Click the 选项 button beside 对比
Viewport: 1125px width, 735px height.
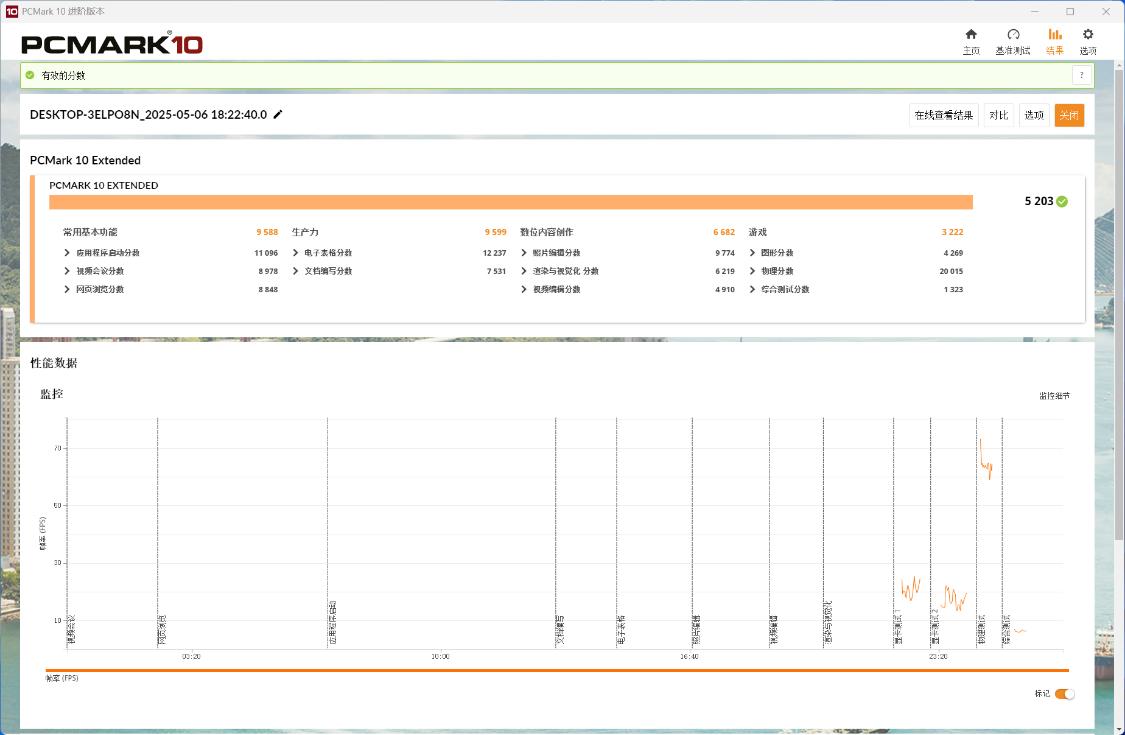click(1034, 115)
